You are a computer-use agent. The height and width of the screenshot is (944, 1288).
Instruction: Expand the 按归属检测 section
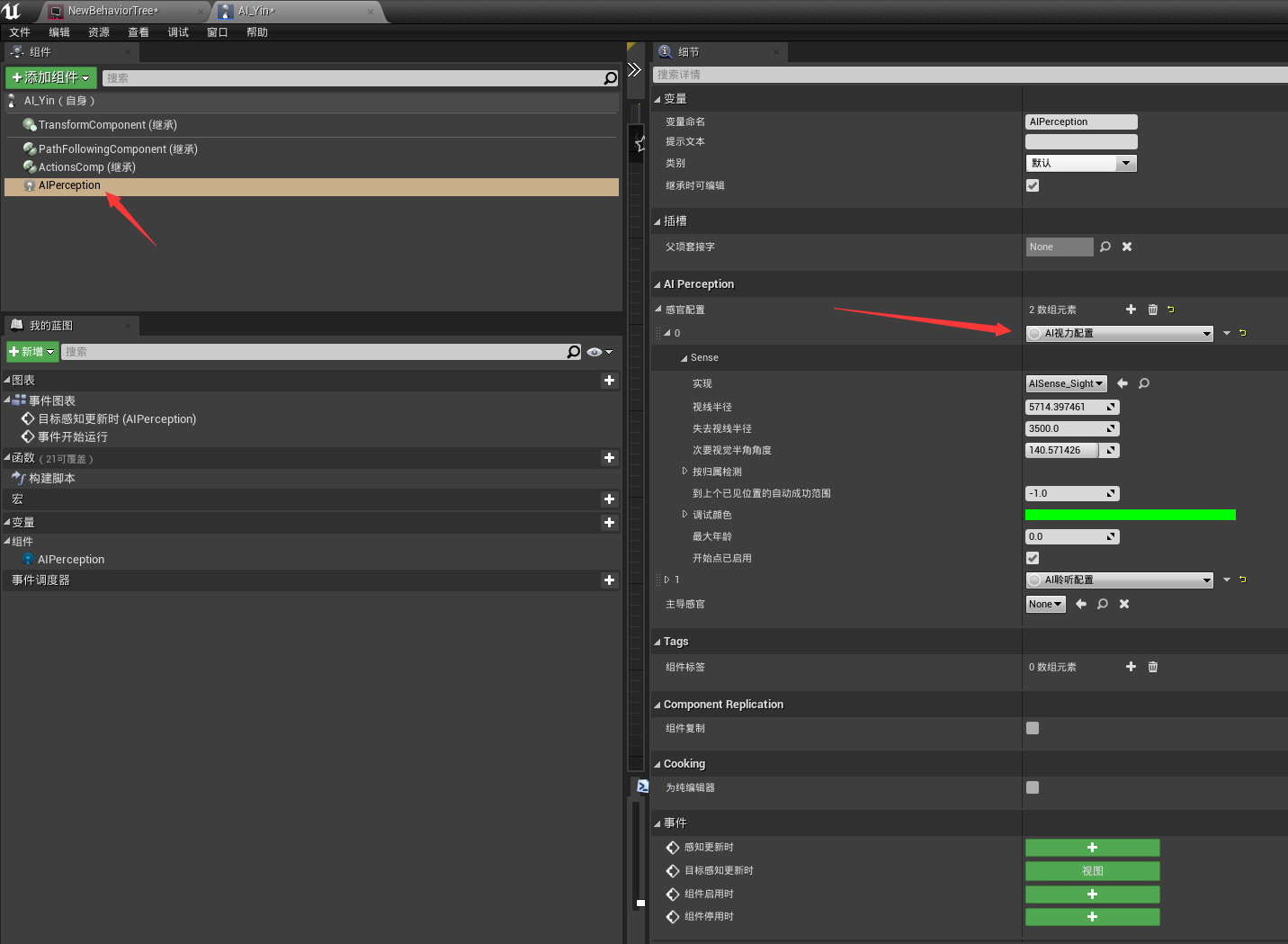pos(684,472)
